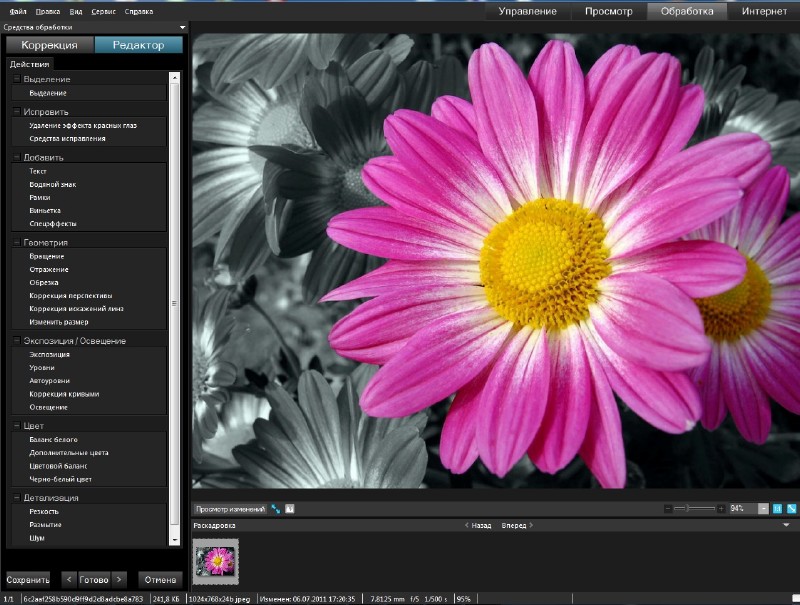Viewport: 800px width, 605px height.
Task: Open the Средства обработки panel dropdown arrow
Action: (182, 27)
